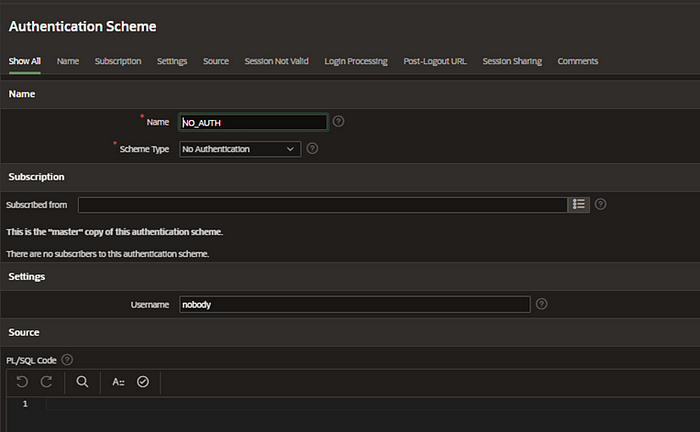The width and height of the screenshot is (700, 432).
Task: Click the Scheme Type field label
Action: point(144,149)
